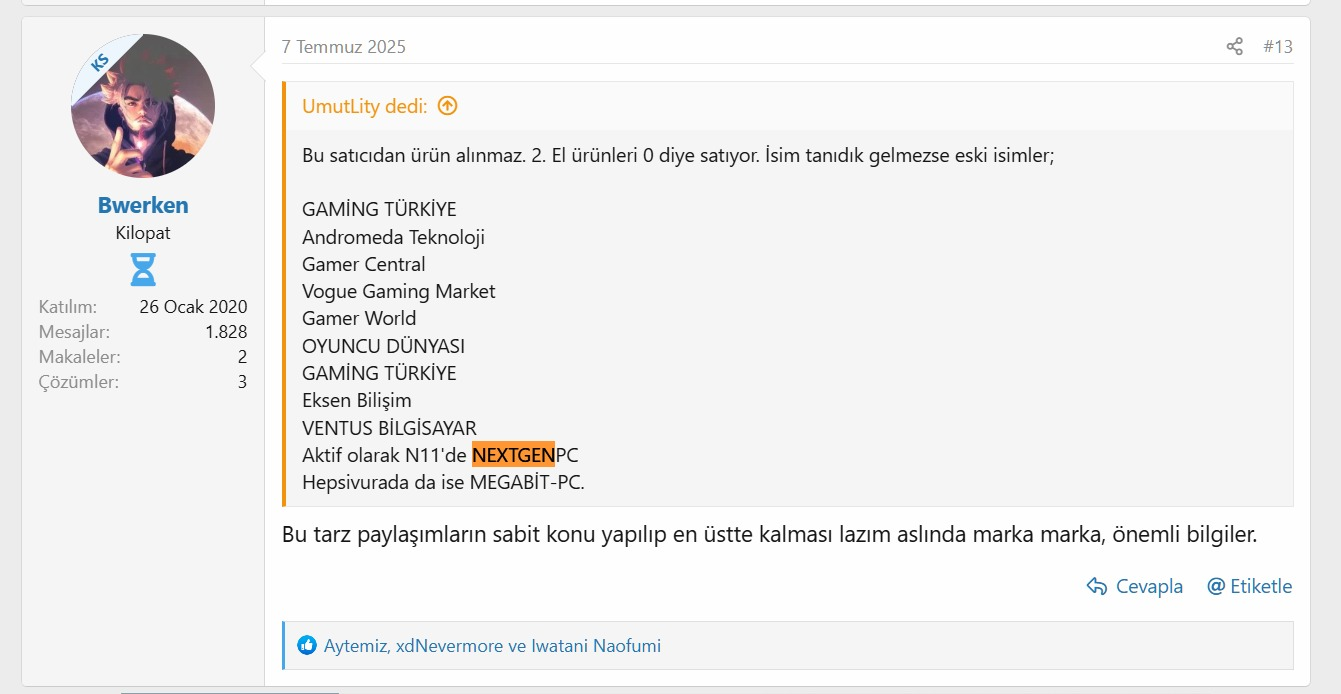Click the blue thumbs-up like icon
Image resolution: width=1341 pixels, height=694 pixels.
point(307,645)
